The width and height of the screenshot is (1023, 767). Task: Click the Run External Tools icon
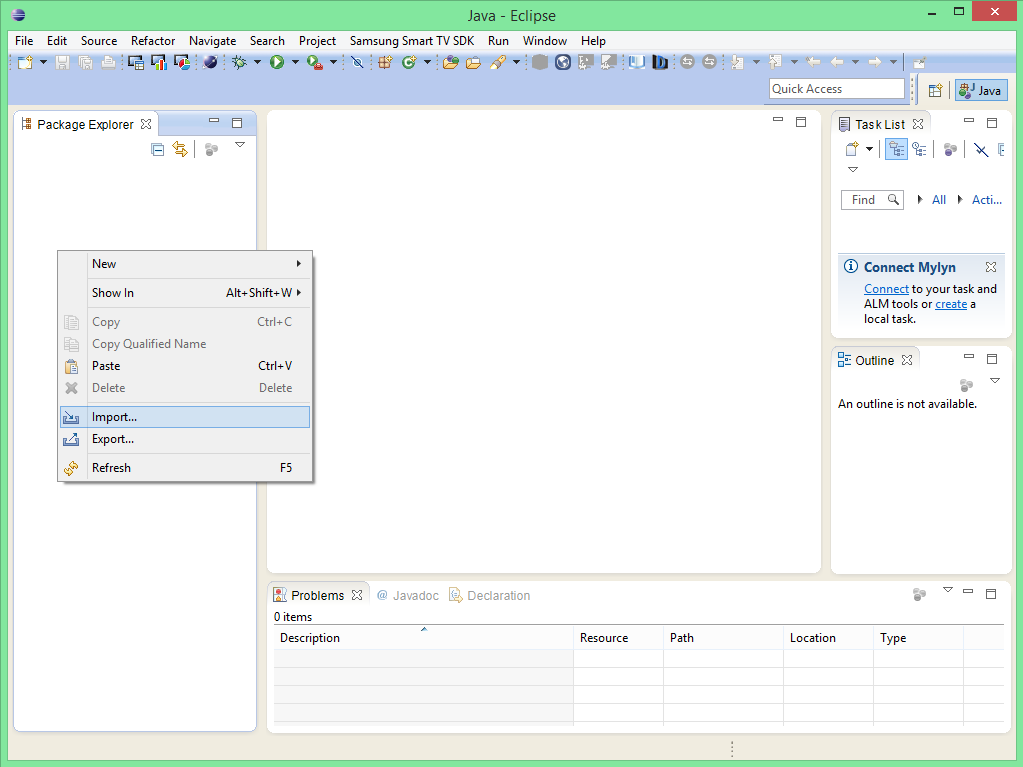click(315, 63)
